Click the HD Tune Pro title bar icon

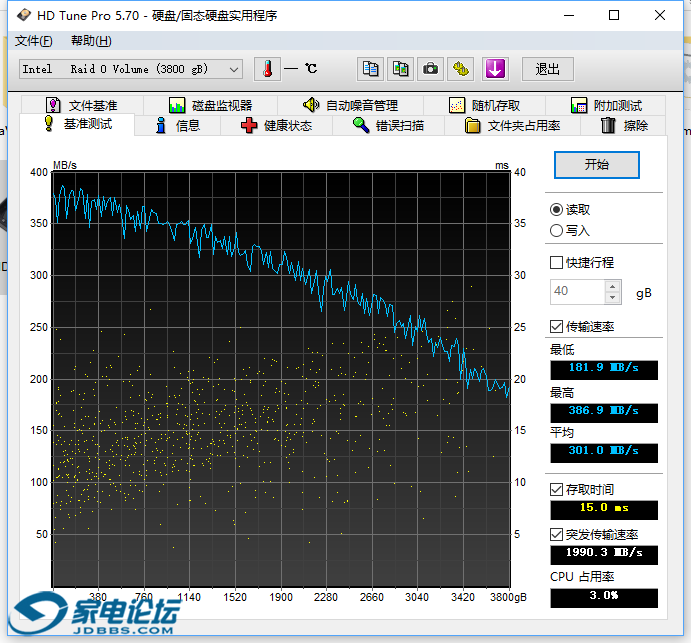coord(24,15)
